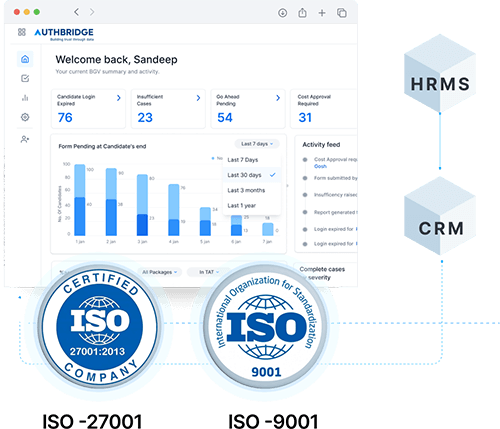Click the browser share icon

302,13
